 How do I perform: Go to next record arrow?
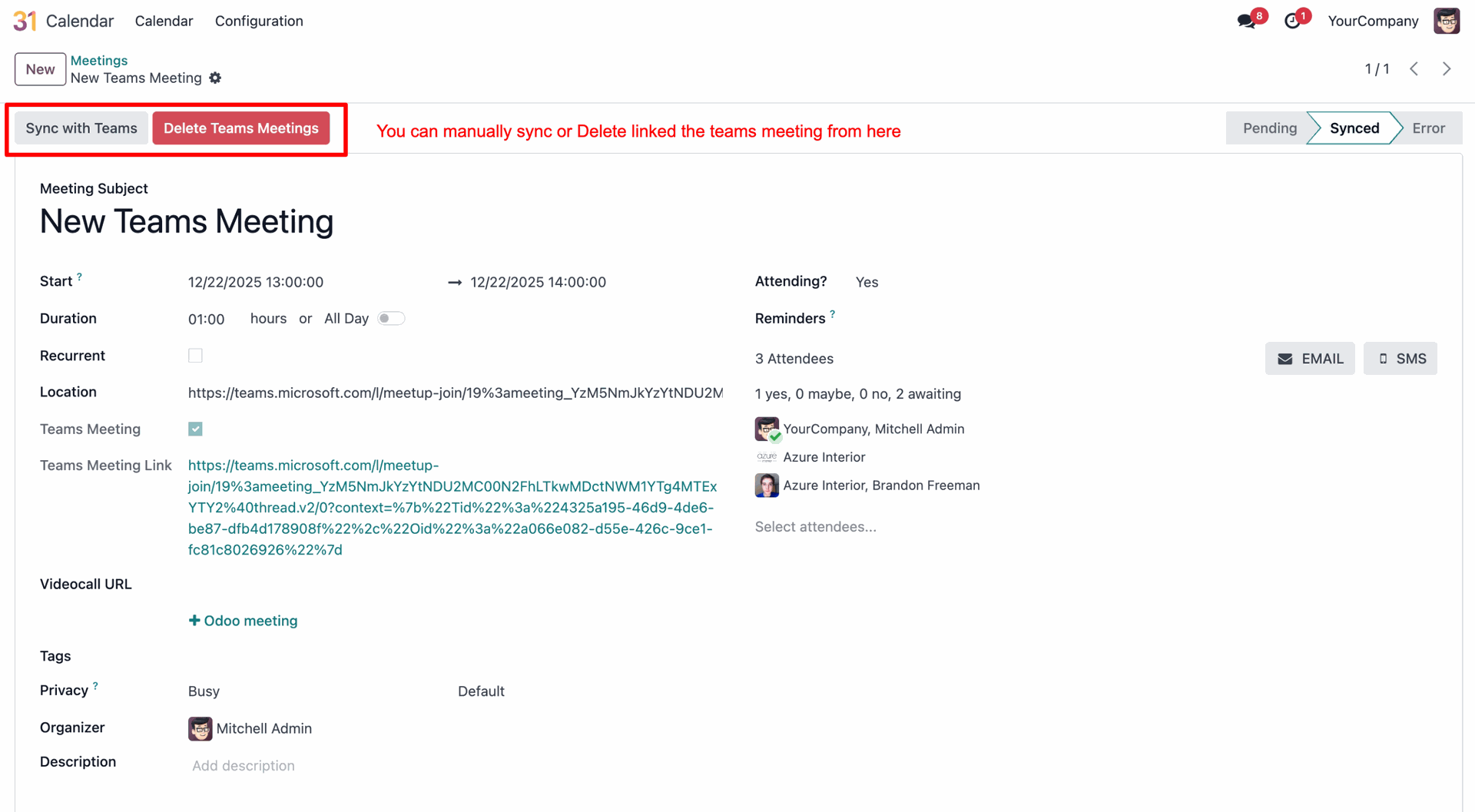(x=1447, y=68)
